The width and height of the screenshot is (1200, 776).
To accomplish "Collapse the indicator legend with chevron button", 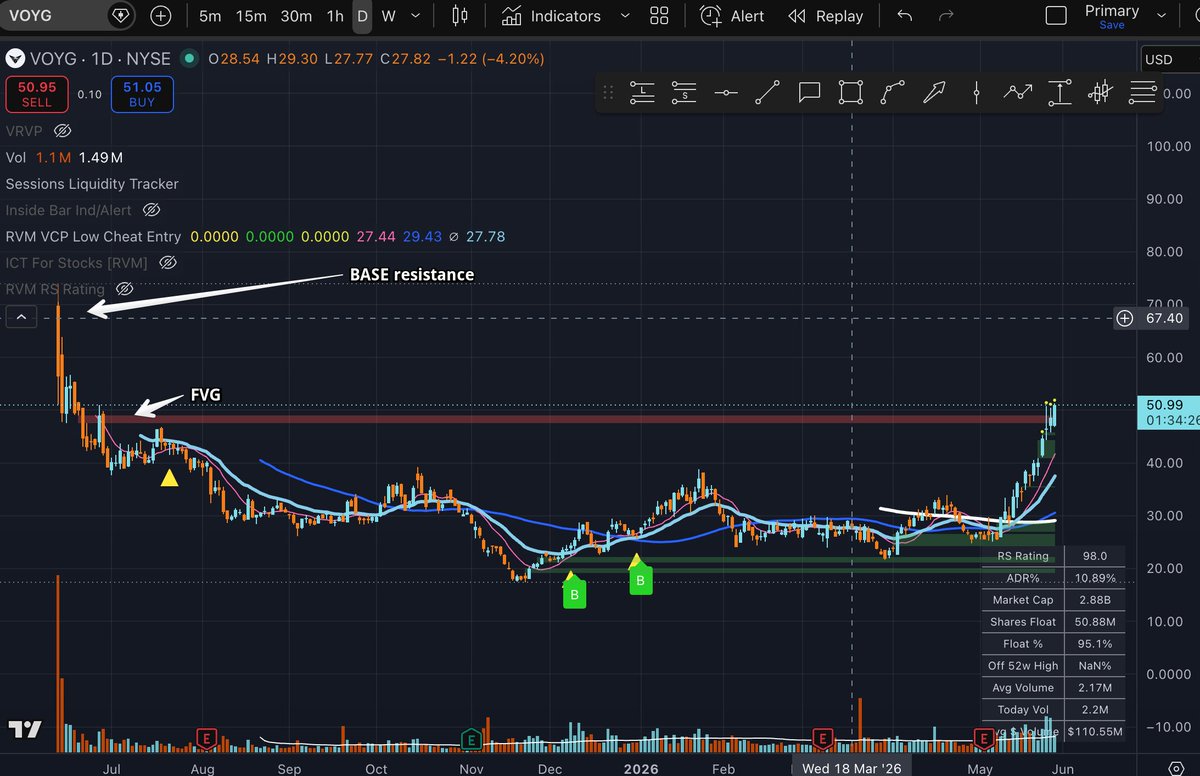I will coord(21,318).
